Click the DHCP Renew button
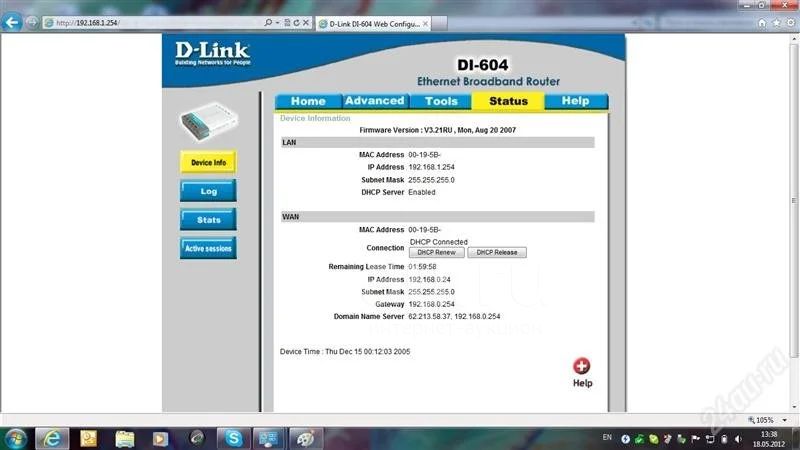The height and width of the screenshot is (450, 800). click(436, 253)
